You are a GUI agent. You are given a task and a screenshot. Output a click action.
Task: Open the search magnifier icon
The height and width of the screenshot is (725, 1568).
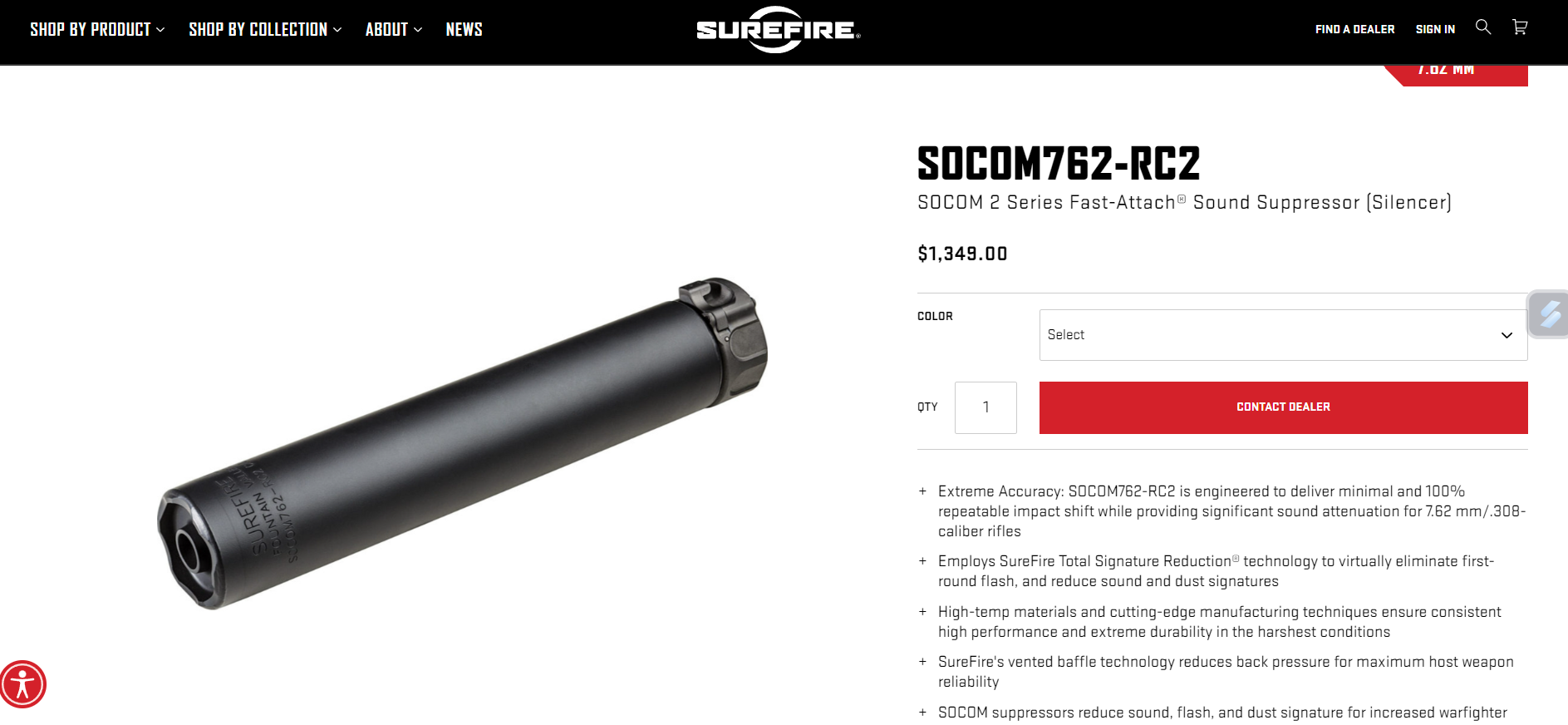[1483, 27]
